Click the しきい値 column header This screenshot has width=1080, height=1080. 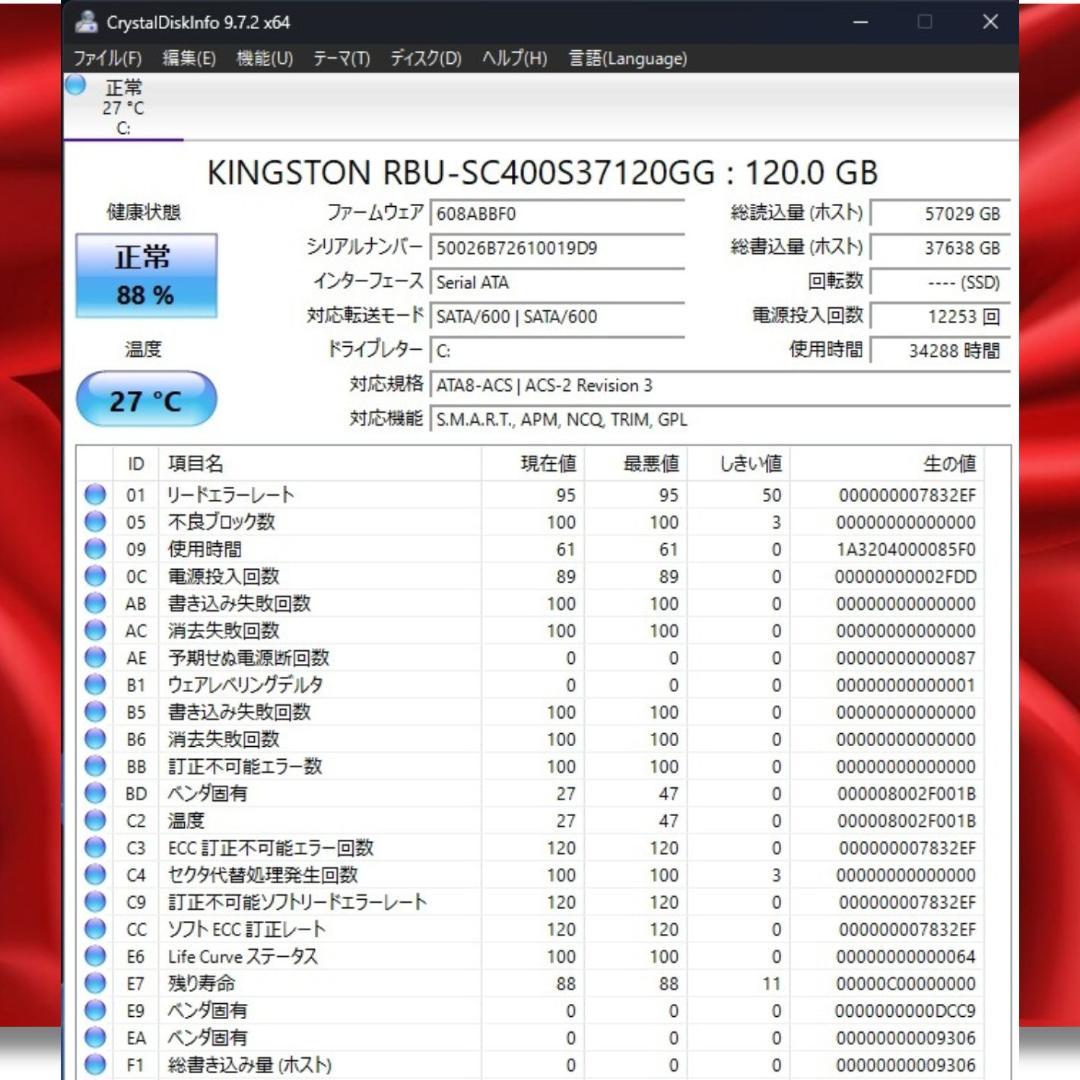pyautogui.click(x=738, y=464)
